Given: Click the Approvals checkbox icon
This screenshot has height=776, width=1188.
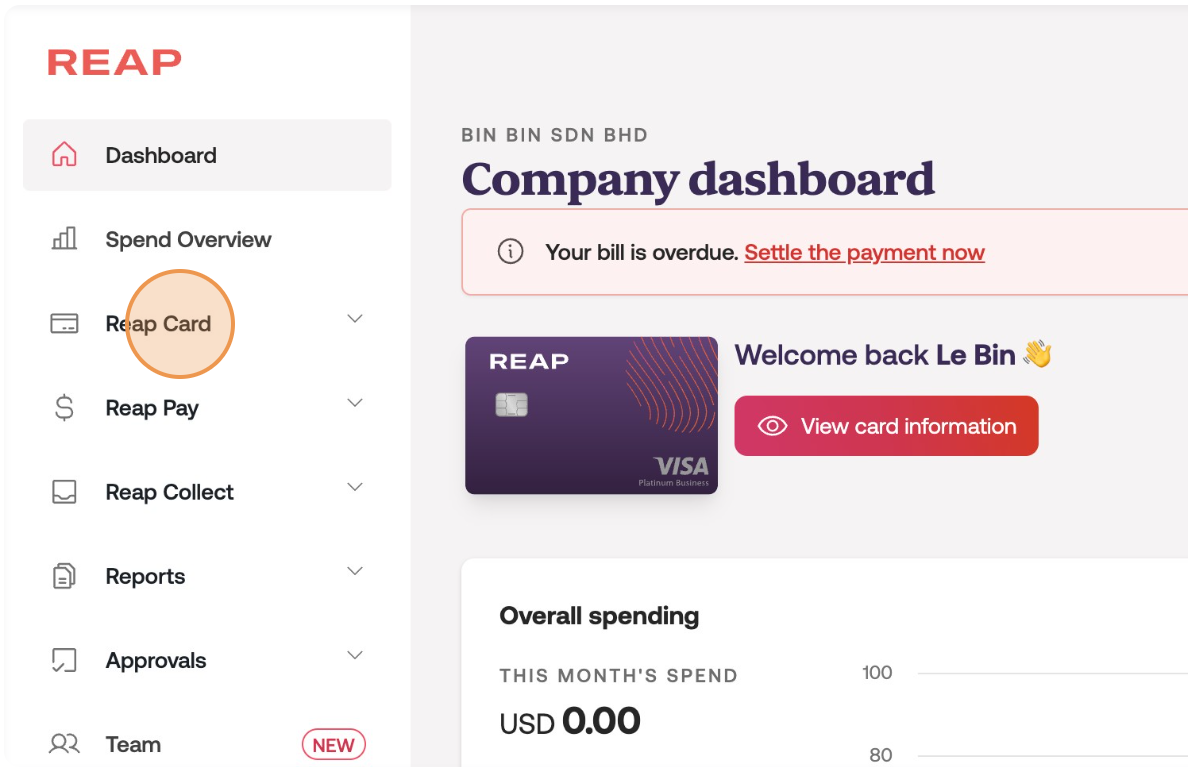Looking at the screenshot, I should (x=64, y=660).
